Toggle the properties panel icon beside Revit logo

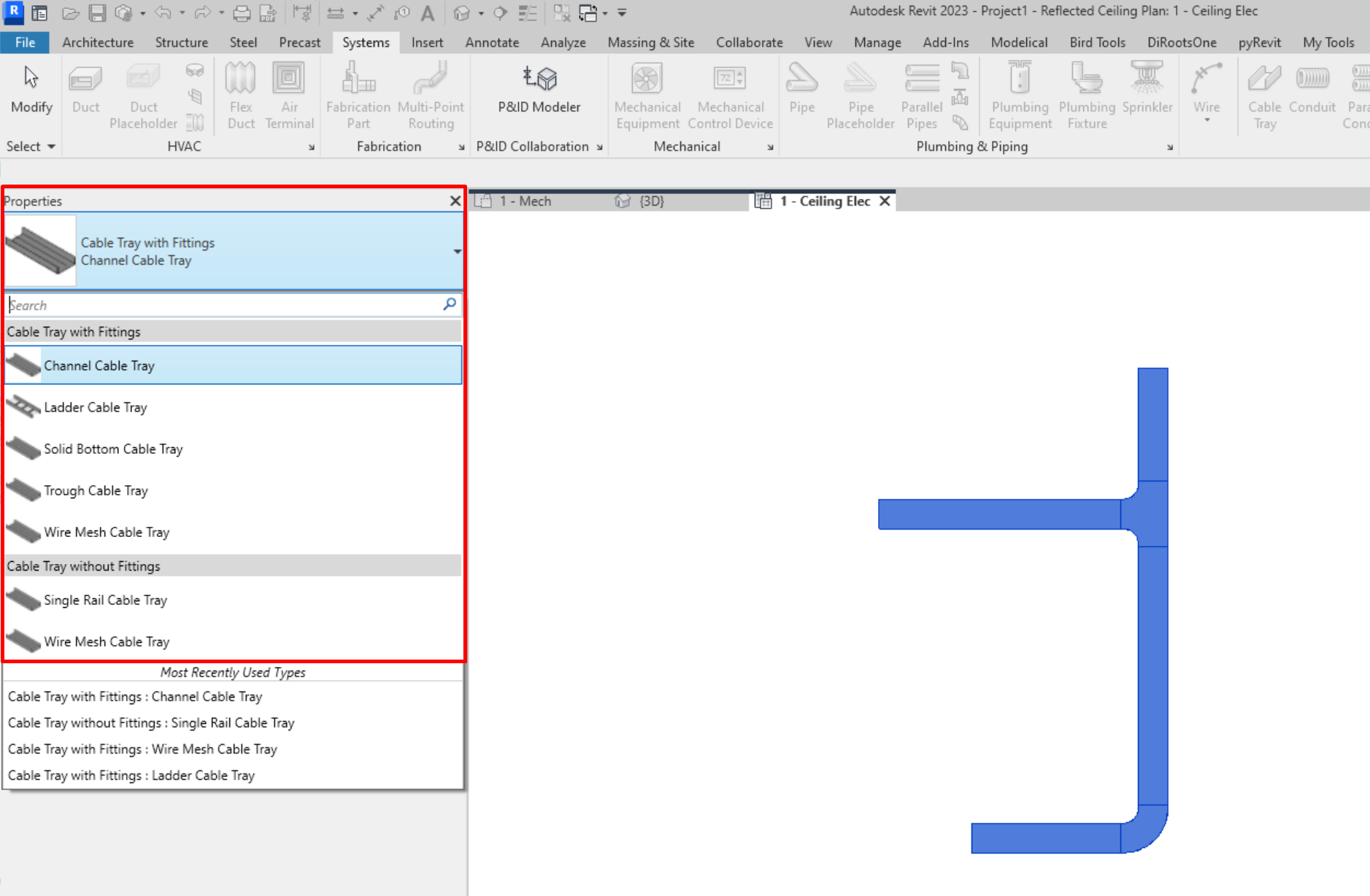click(40, 13)
